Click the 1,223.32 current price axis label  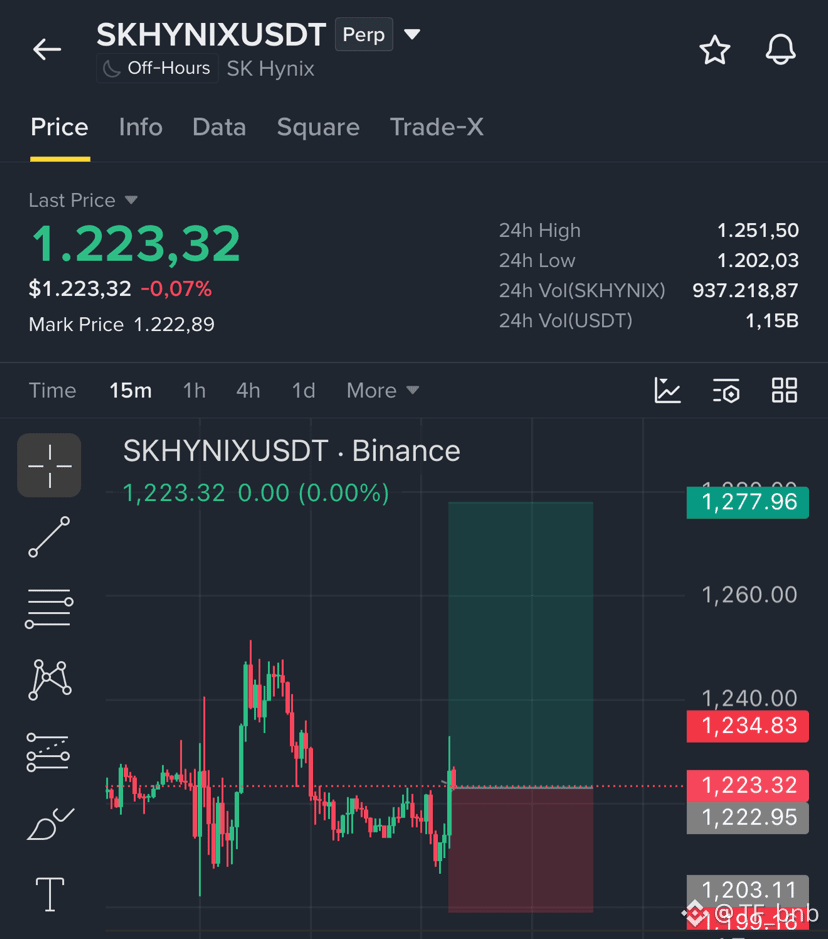tap(748, 785)
